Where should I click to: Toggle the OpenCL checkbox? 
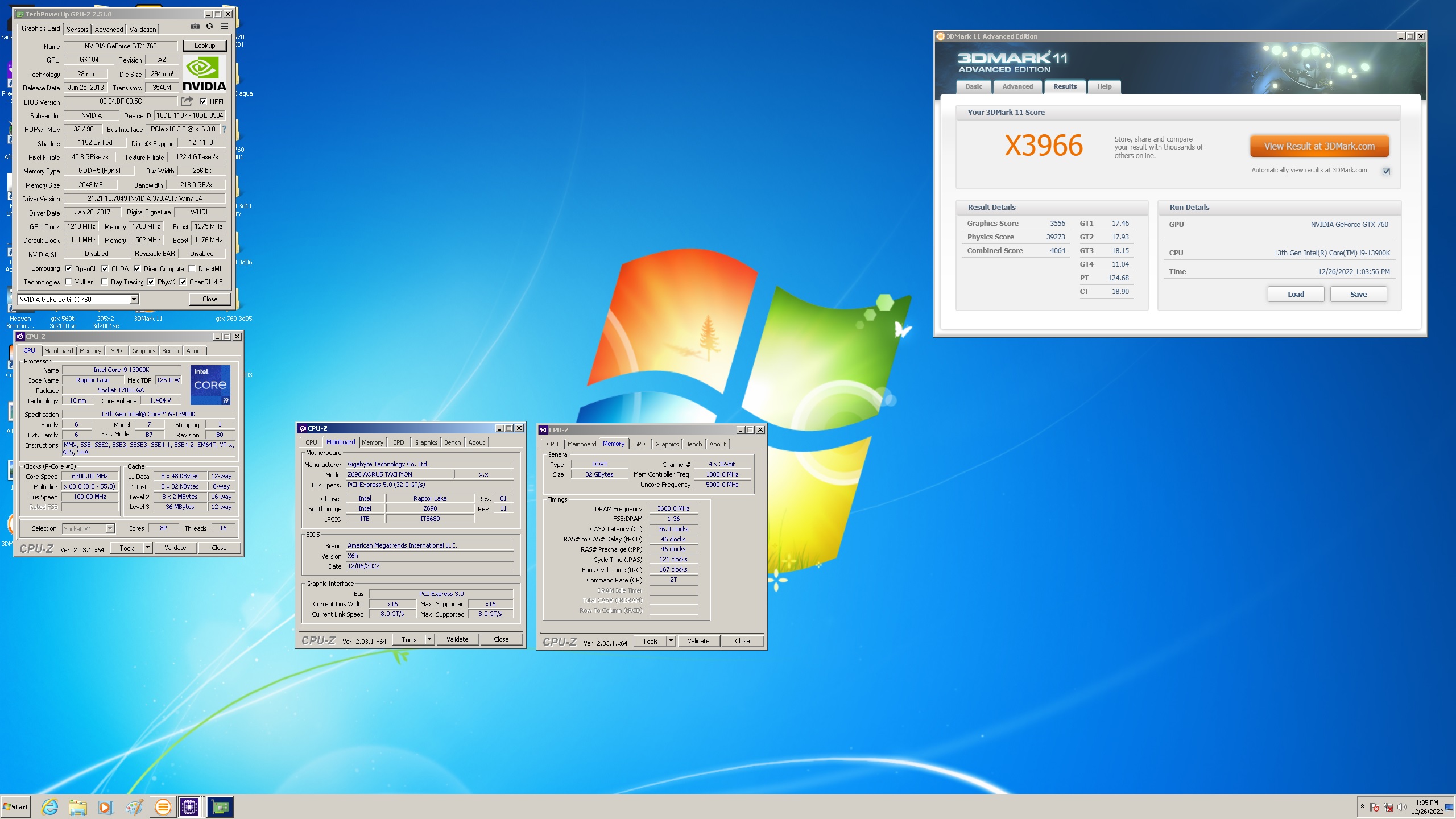tap(68, 268)
